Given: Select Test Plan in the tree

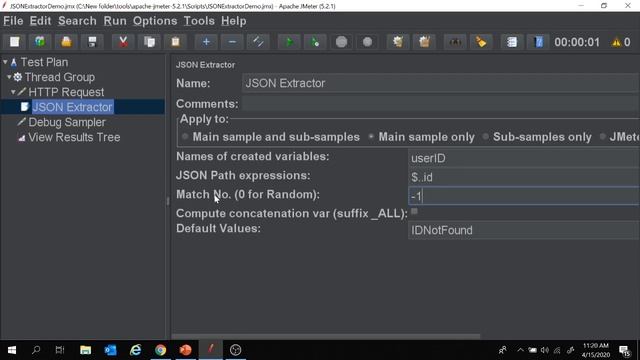Looking at the screenshot, I should [44, 62].
